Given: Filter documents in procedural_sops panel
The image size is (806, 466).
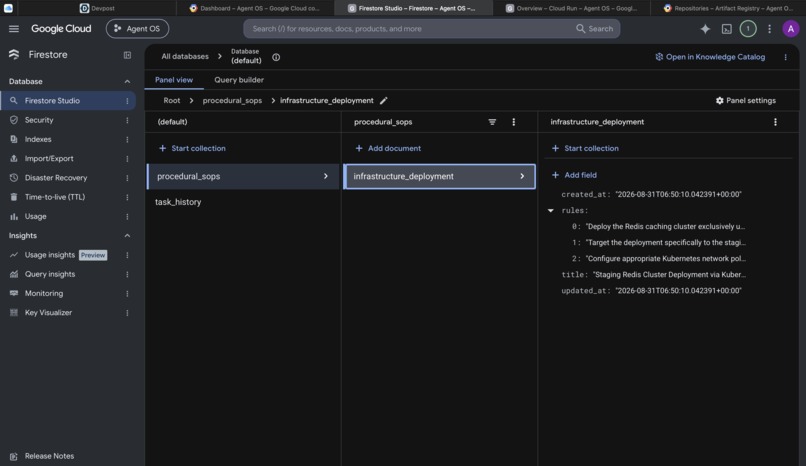Looking at the screenshot, I should [492, 122].
